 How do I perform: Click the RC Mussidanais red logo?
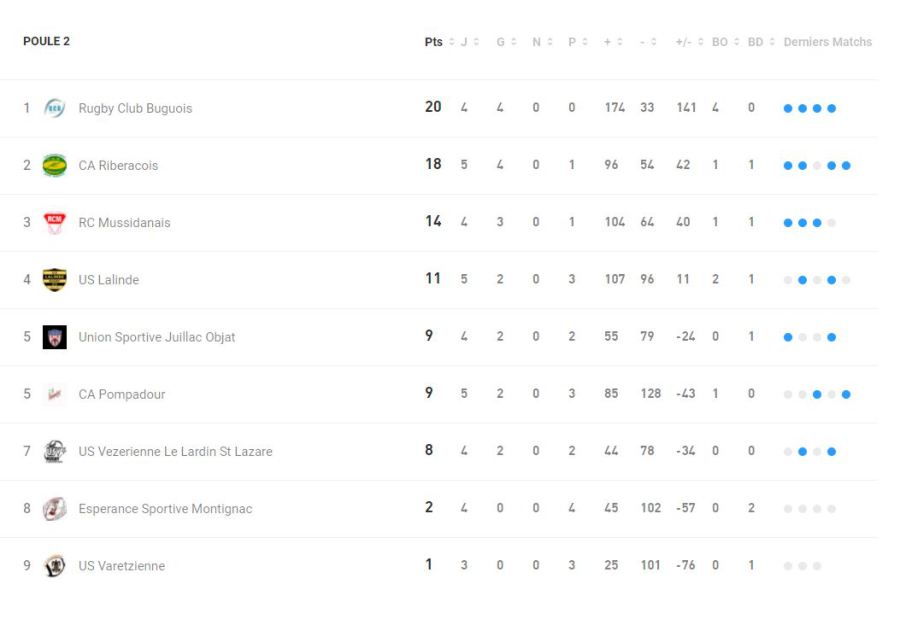(x=54, y=222)
